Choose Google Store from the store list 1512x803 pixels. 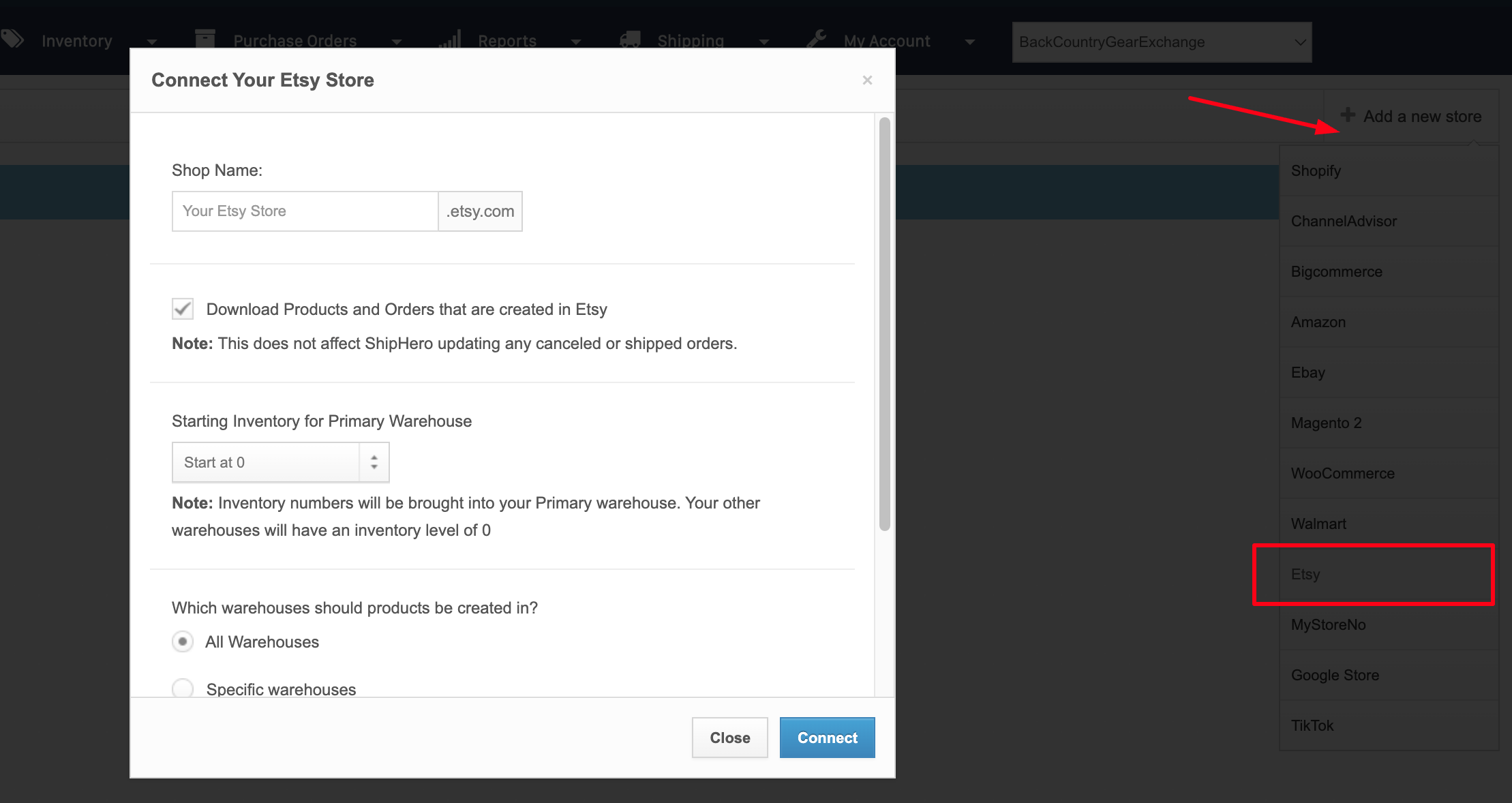click(1389, 675)
